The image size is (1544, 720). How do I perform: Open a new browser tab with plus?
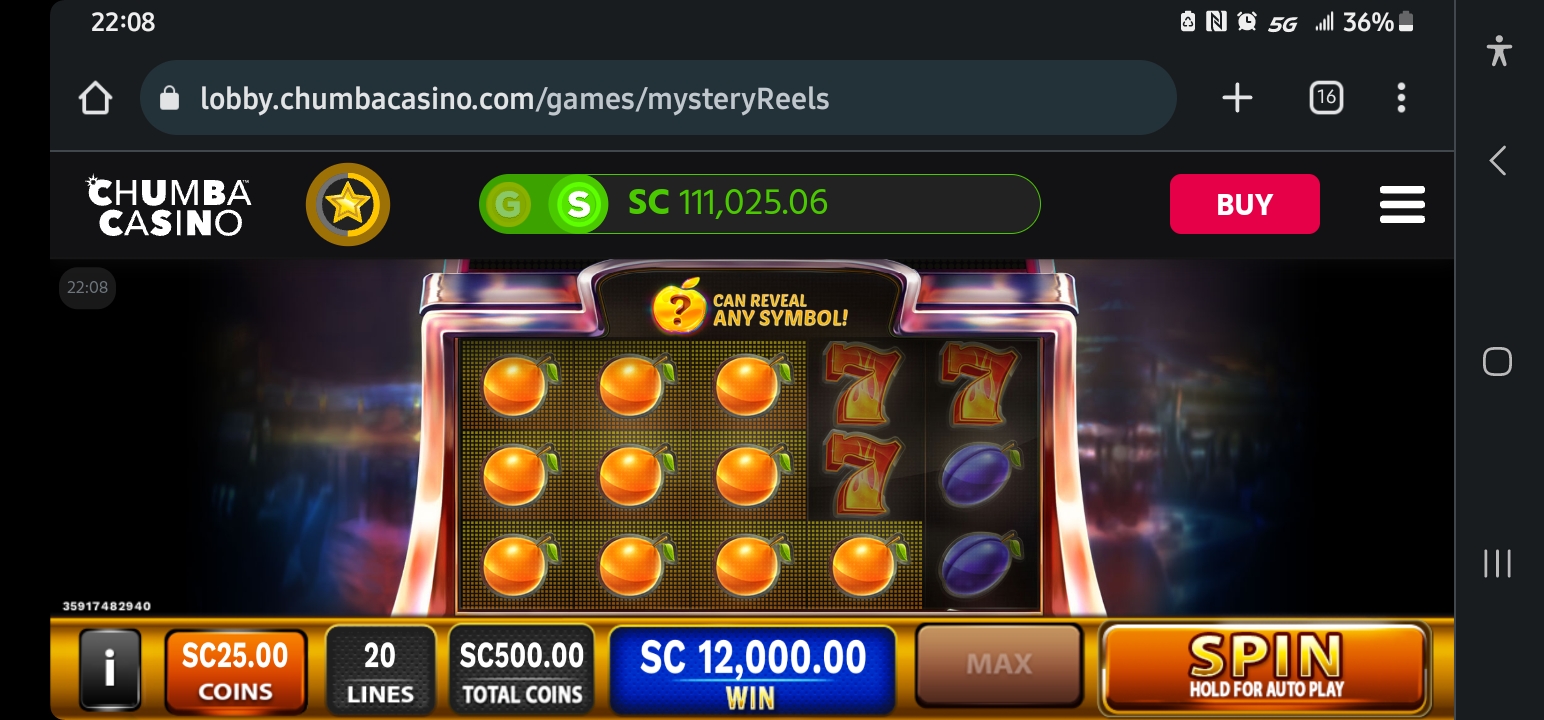[1237, 98]
